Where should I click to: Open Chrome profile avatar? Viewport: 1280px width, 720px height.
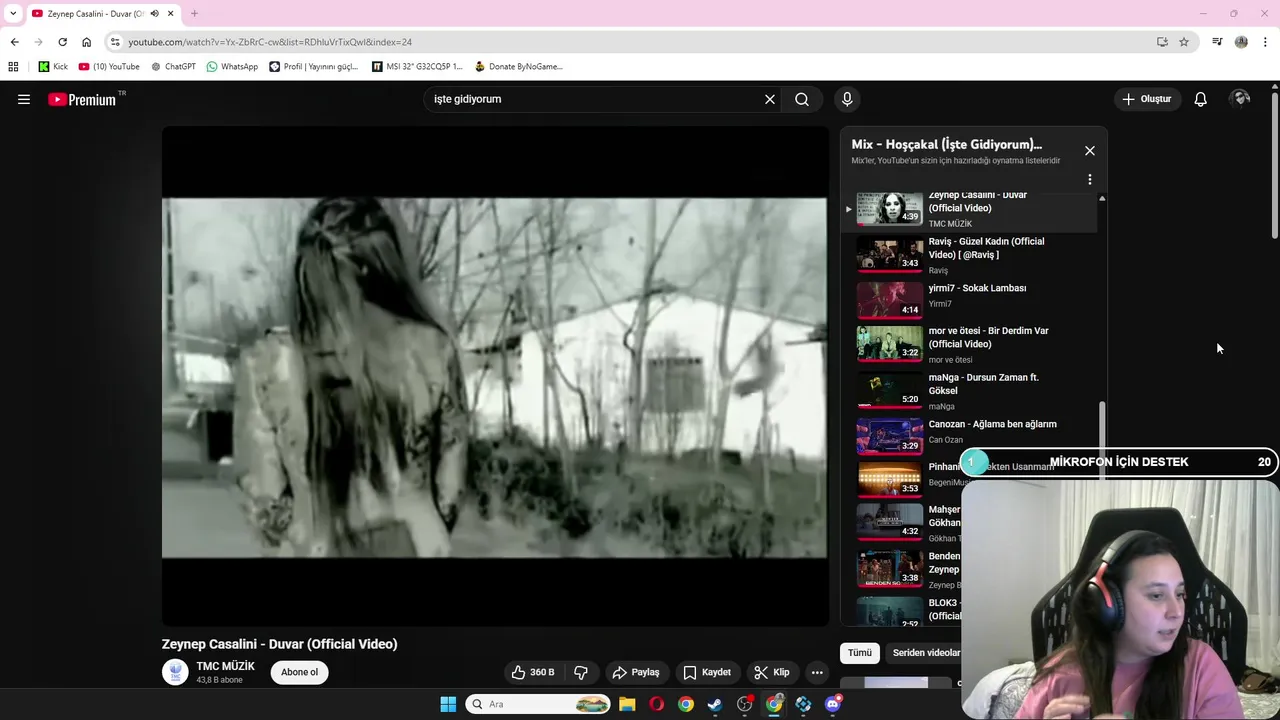pos(1241,42)
